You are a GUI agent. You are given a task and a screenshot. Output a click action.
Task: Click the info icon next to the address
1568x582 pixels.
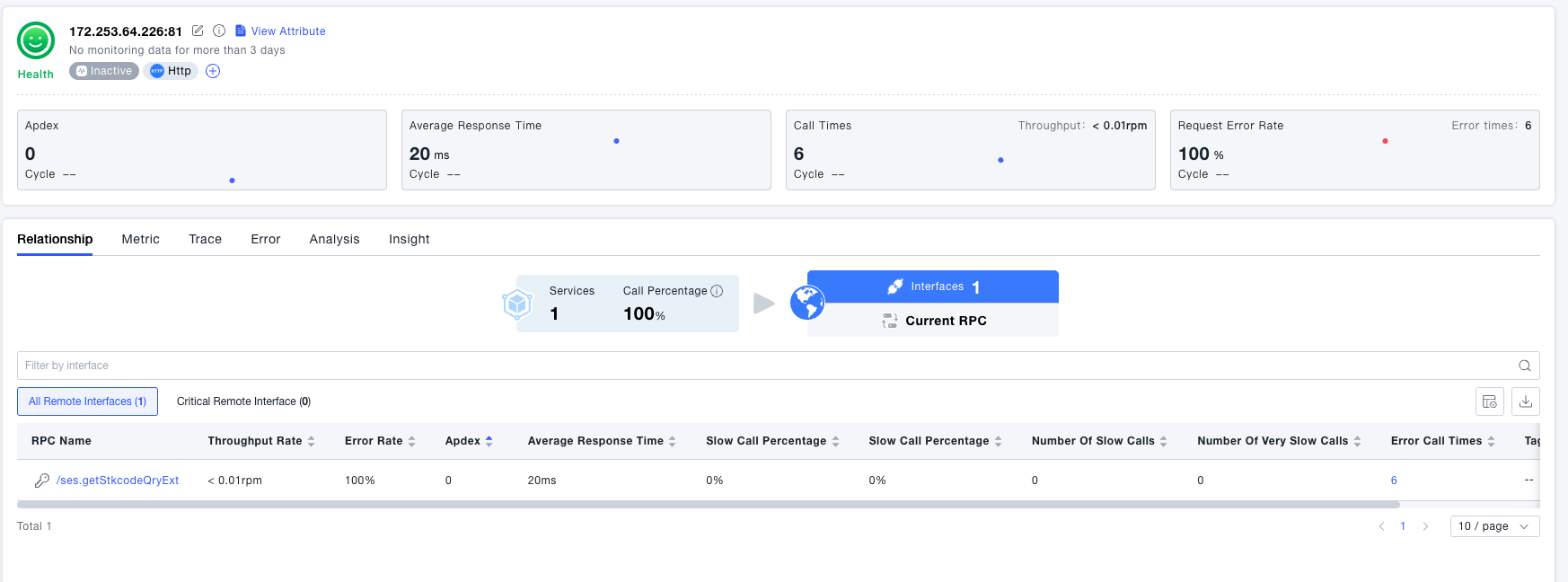click(219, 31)
